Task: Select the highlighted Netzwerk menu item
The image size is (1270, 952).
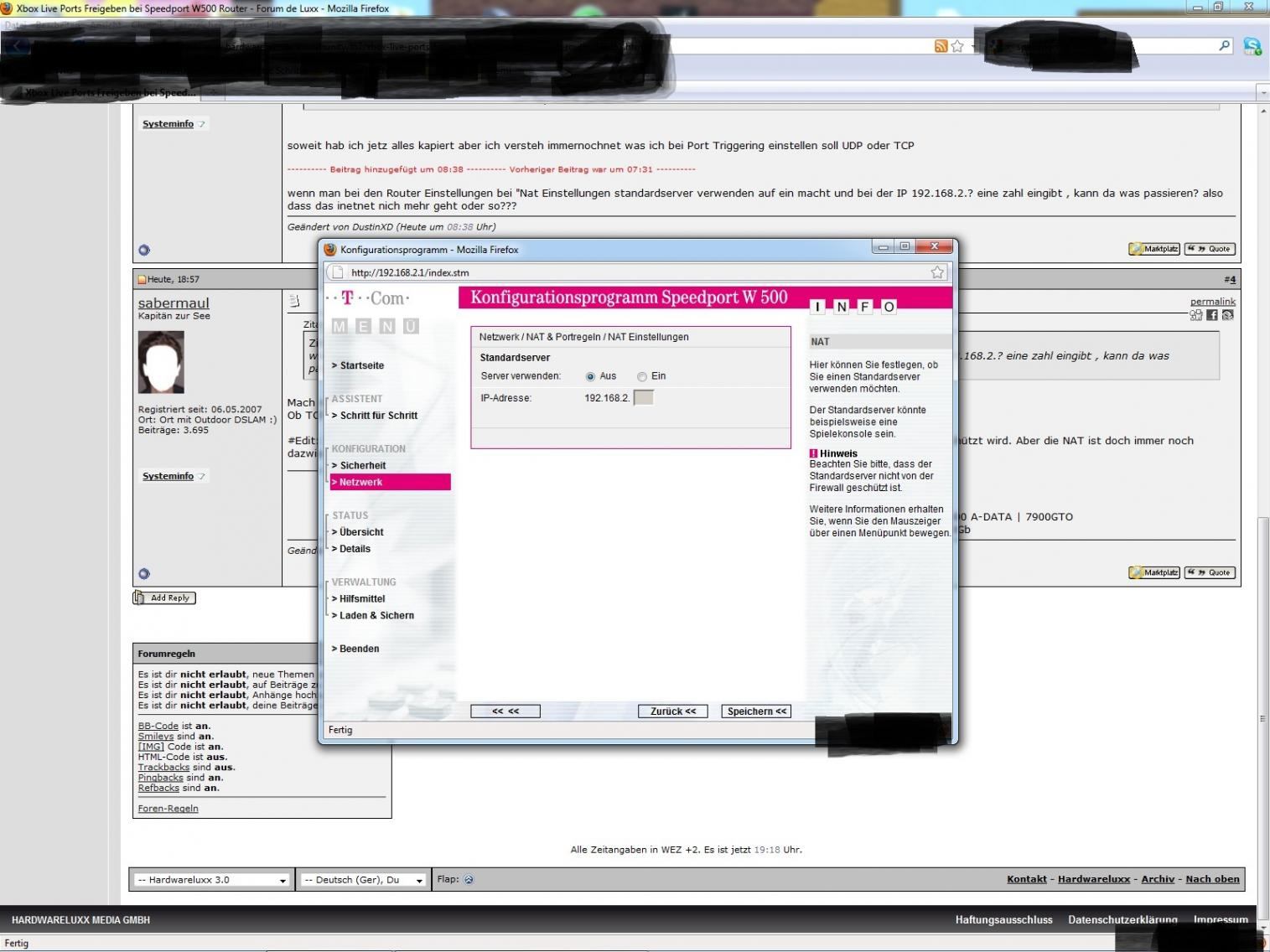Action: pos(391,482)
